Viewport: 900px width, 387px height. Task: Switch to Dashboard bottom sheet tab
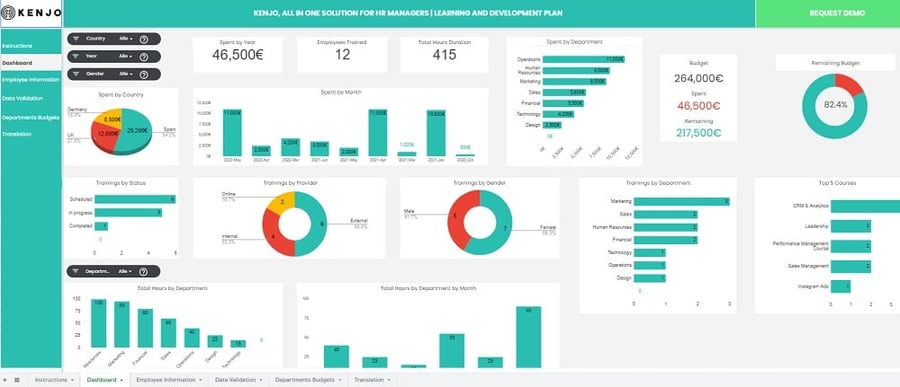(x=104, y=380)
